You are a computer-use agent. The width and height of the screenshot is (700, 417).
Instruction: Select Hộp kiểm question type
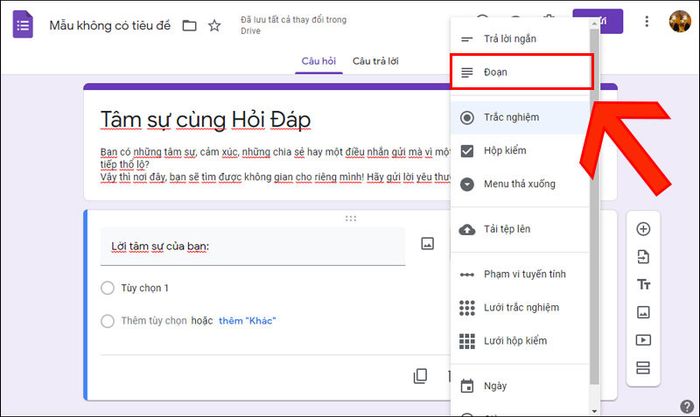pos(520,151)
